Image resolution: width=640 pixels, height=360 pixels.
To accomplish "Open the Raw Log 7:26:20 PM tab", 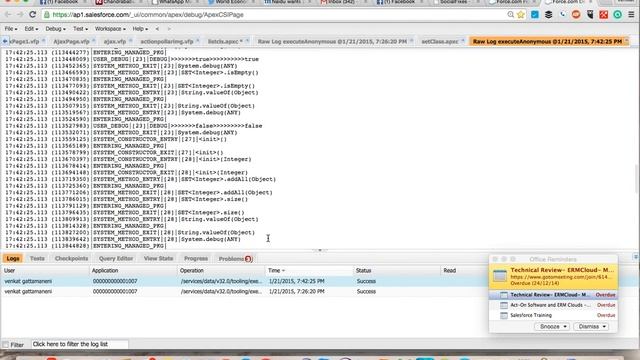I will (x=332, y=42).
